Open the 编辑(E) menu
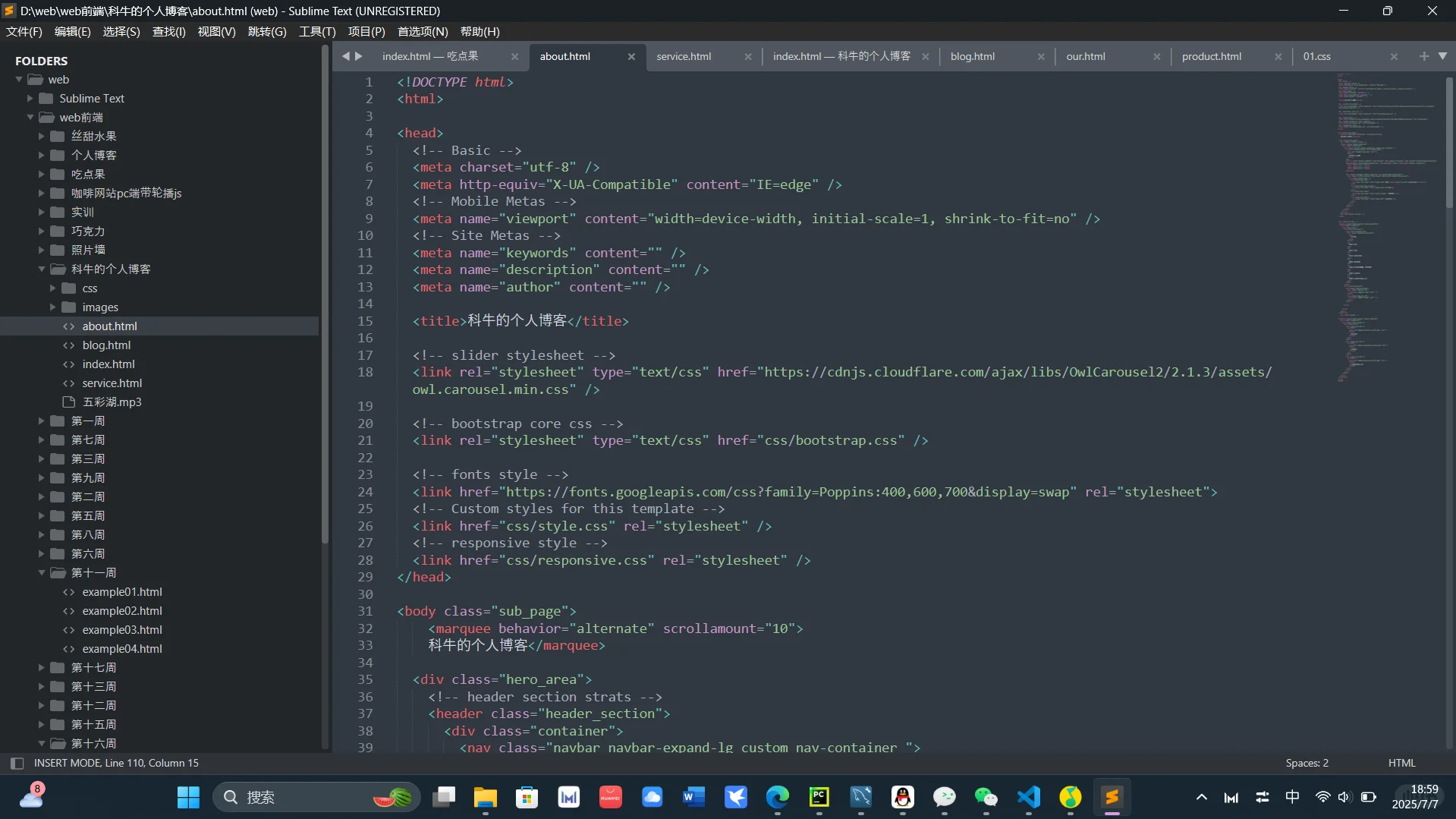Viewport: 1456px width, 819px height. click(x=73, y=32)
